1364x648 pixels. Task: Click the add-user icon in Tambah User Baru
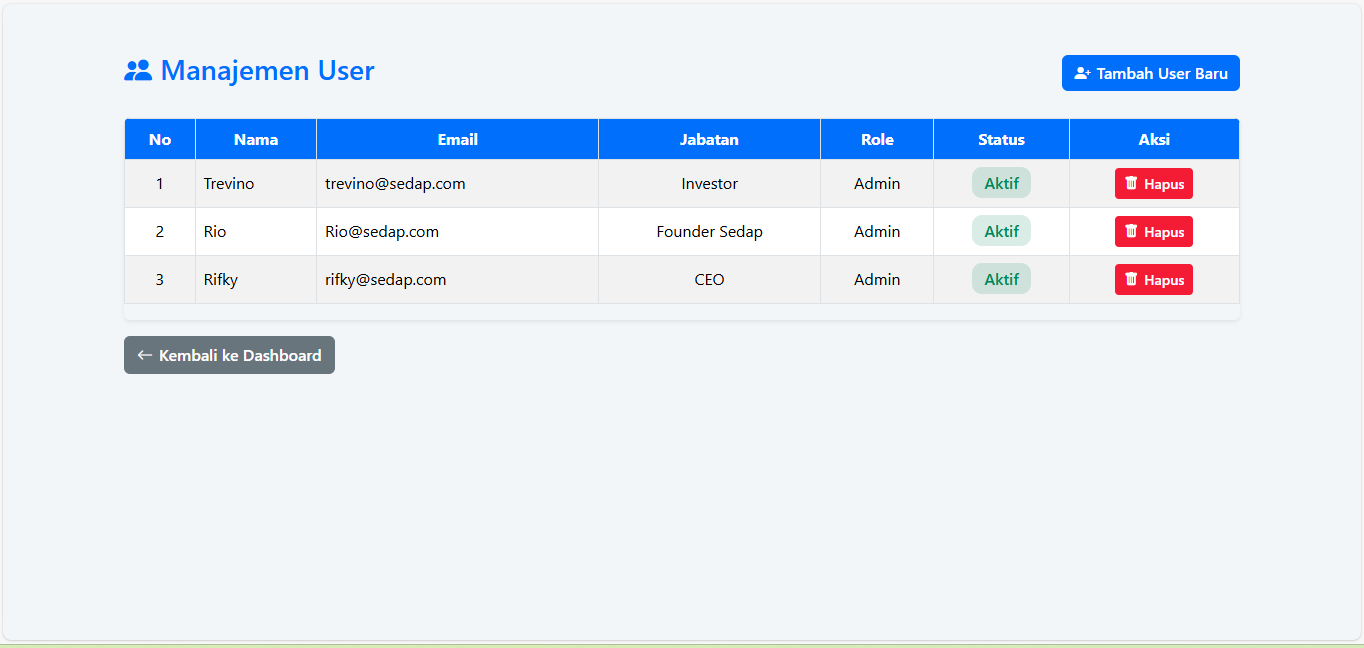click(x=1082, y=73)
